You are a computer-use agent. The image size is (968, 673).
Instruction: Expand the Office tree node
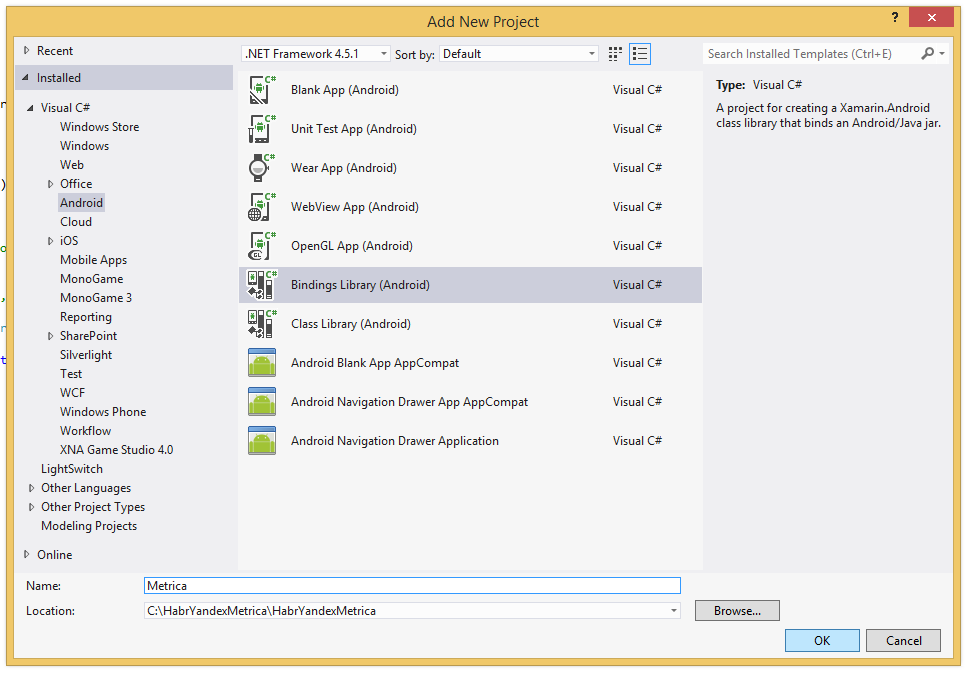51,184
